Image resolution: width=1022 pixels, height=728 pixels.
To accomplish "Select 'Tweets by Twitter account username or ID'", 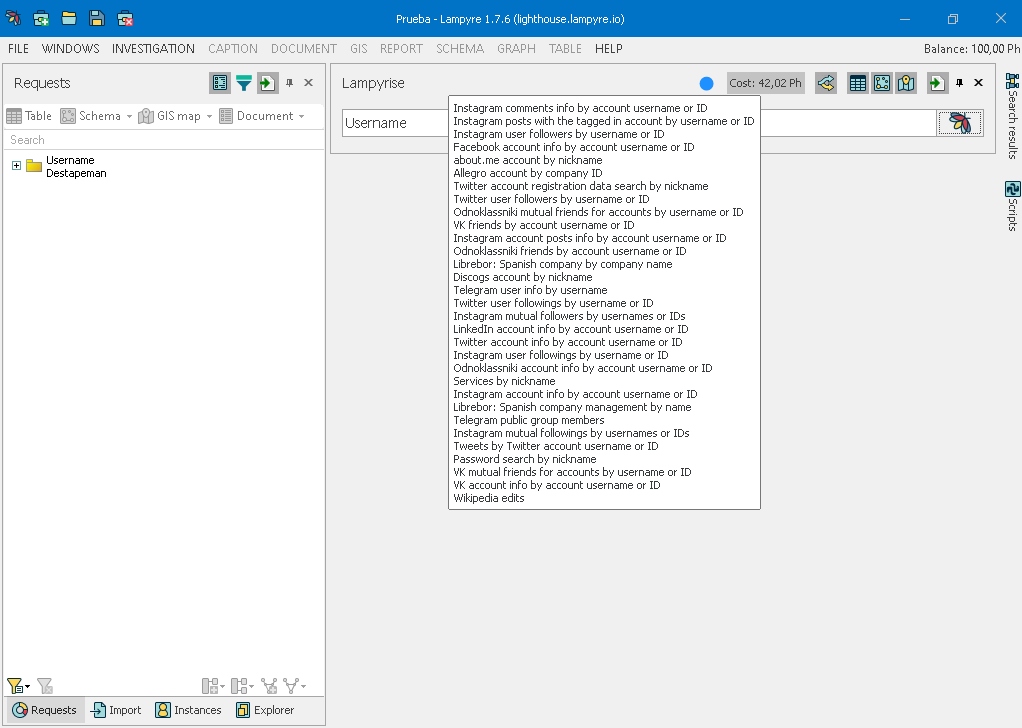I will pos(555,446).
